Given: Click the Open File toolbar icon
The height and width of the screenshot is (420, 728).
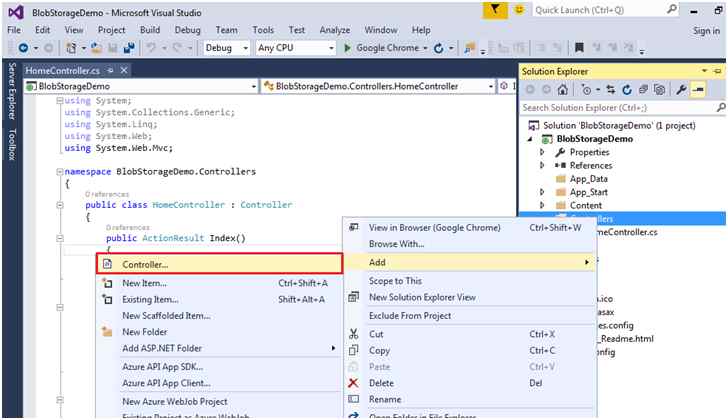Looking at the screenshot, I should pos(96,48).
